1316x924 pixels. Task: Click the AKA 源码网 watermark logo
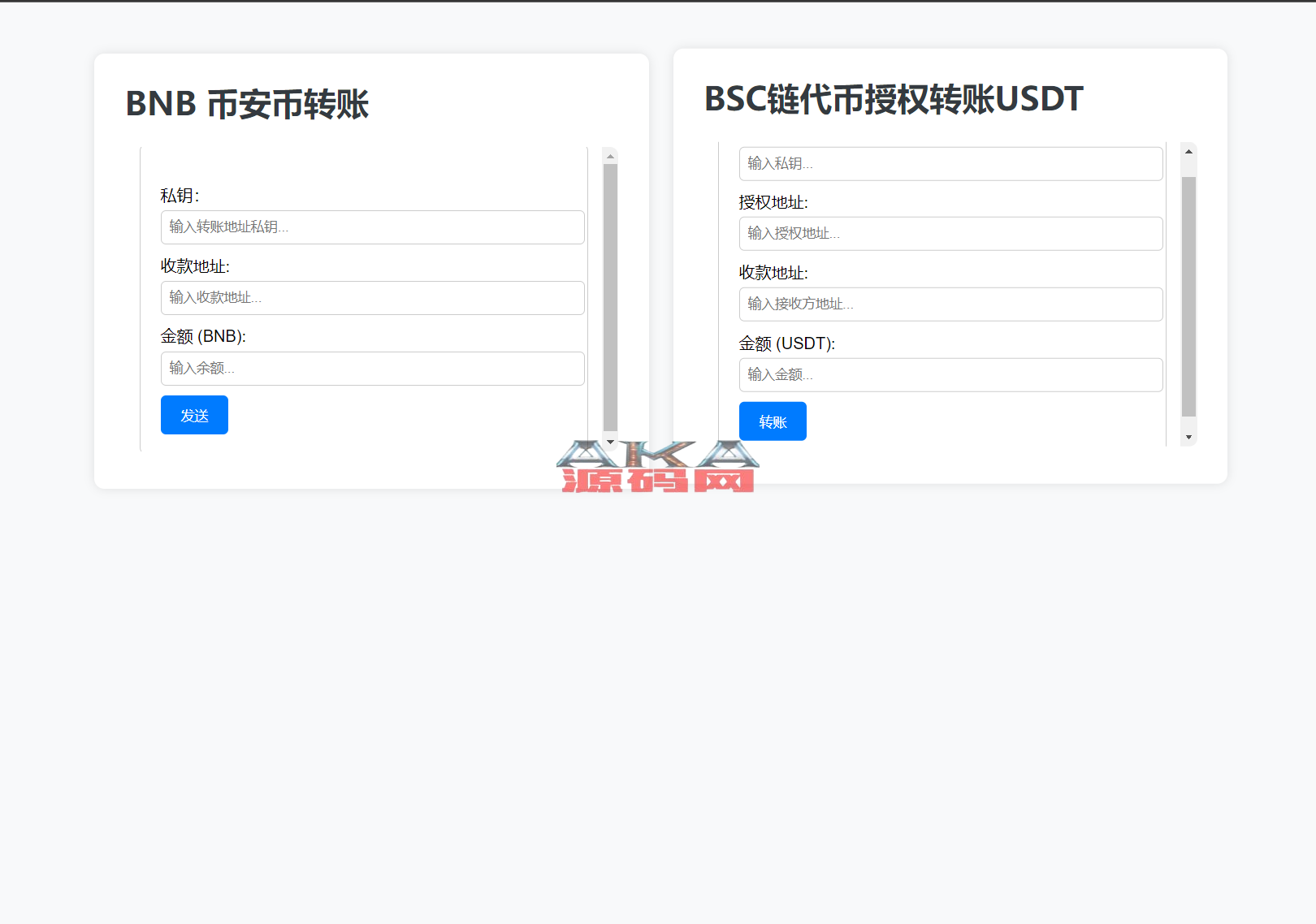point(657,468)
